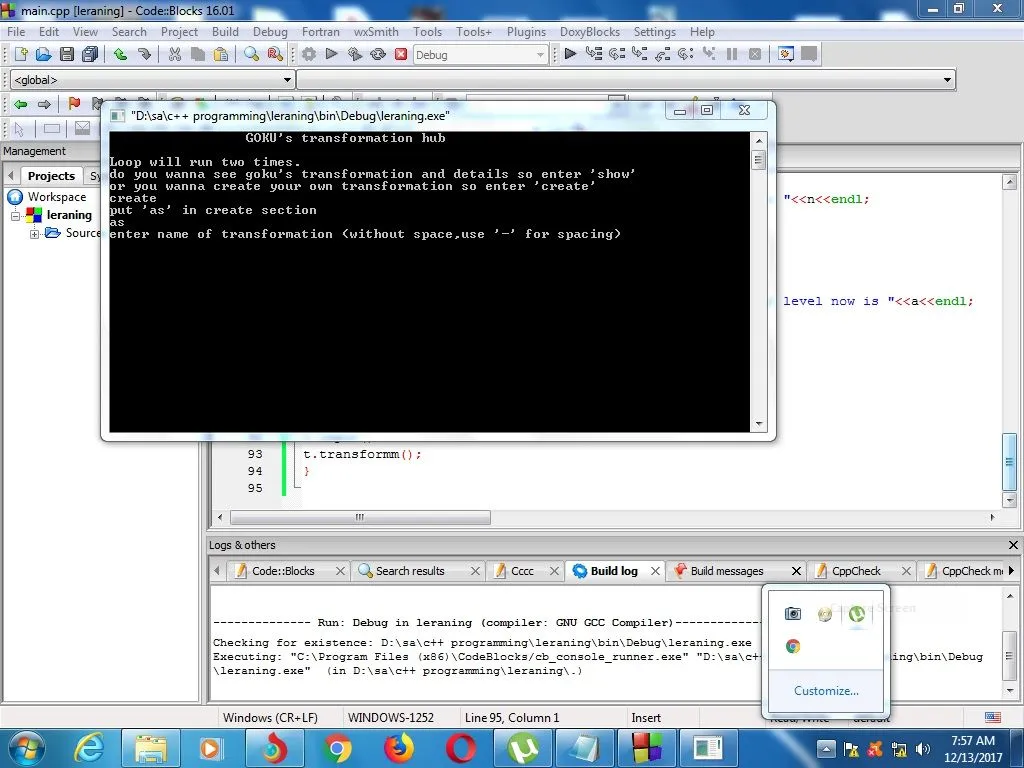1024x768 pixels.
Task: Jump forward with the right arrow icon
Action: coord(44,104)
